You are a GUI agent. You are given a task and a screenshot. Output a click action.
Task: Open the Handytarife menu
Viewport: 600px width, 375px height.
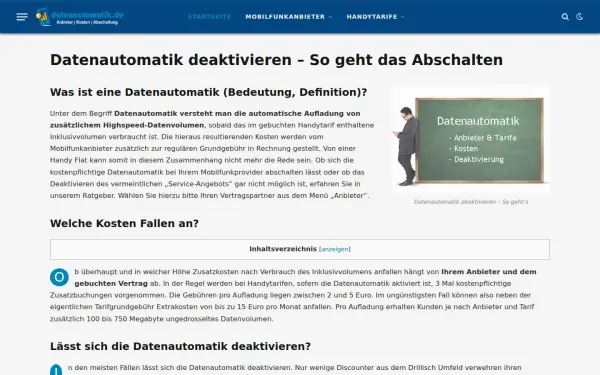(372, 17)
